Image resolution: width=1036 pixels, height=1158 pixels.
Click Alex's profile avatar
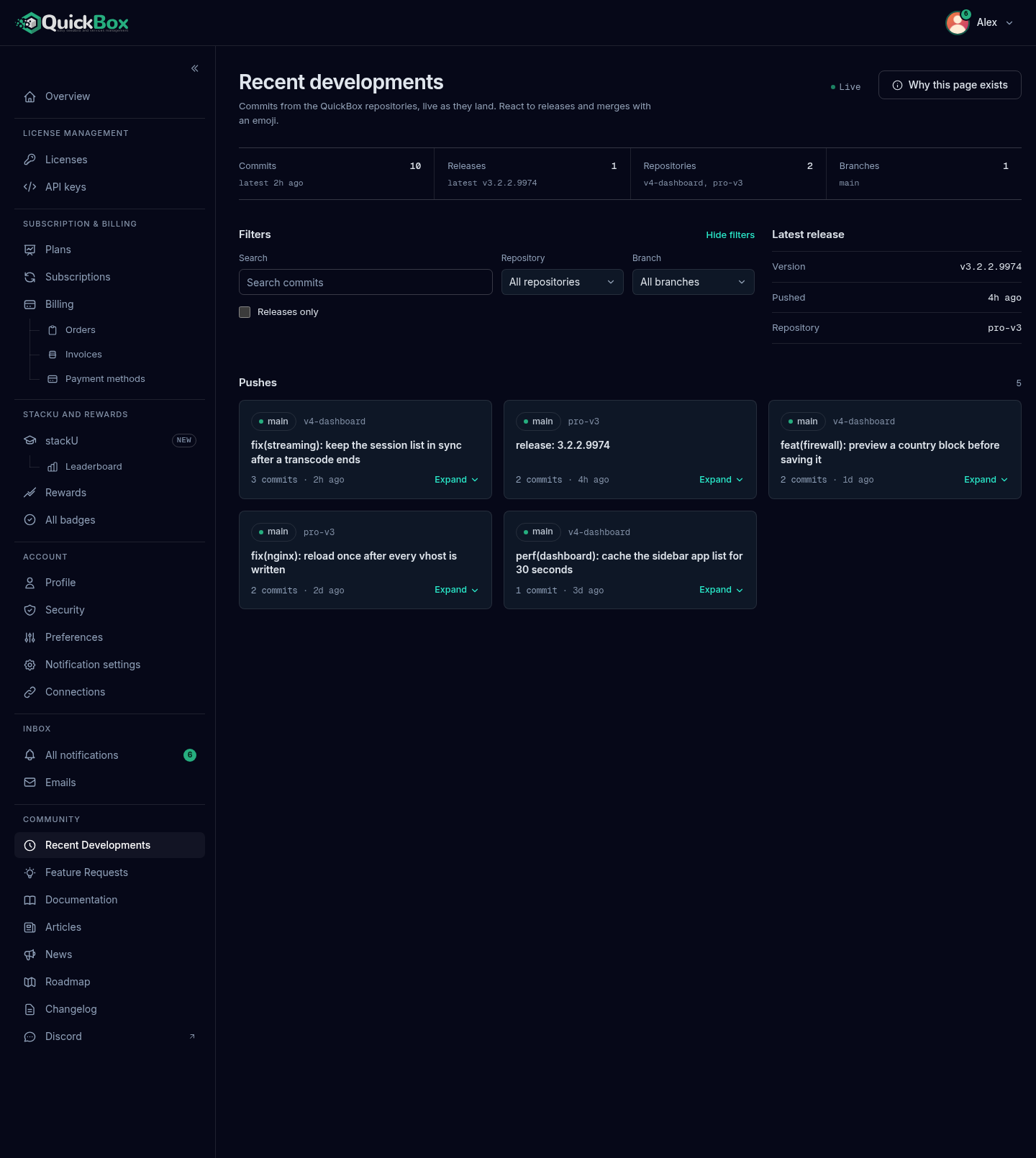click(x=957, y=23)
